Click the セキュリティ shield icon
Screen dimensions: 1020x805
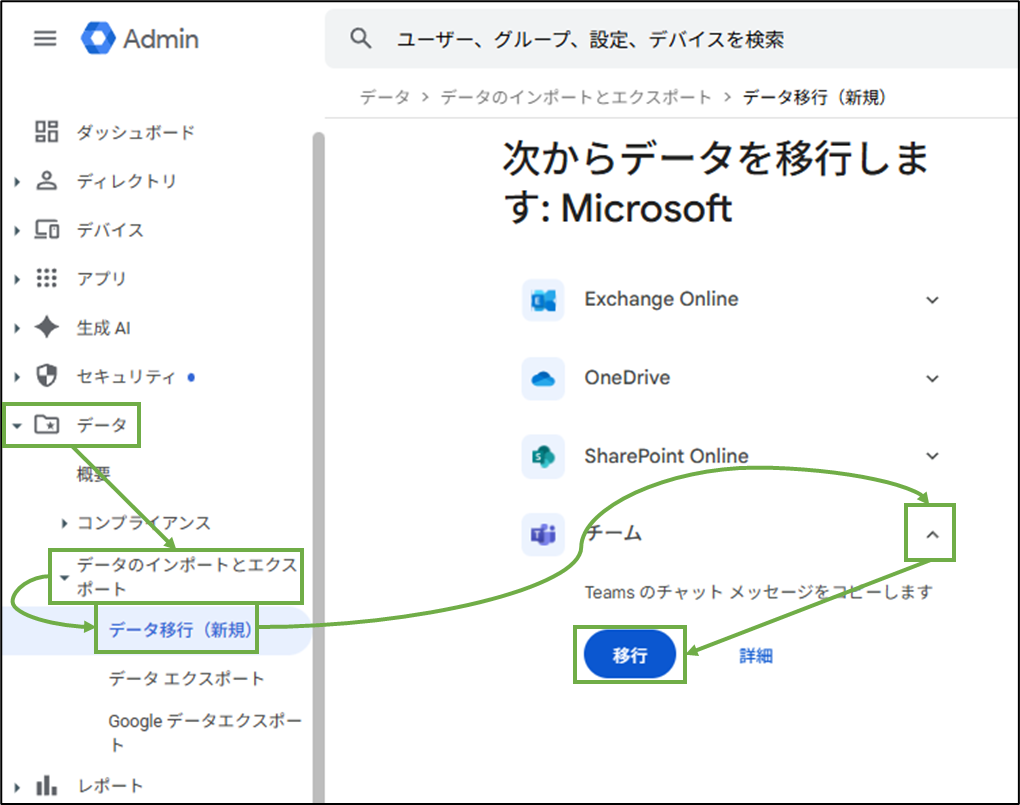coord(47,375)
